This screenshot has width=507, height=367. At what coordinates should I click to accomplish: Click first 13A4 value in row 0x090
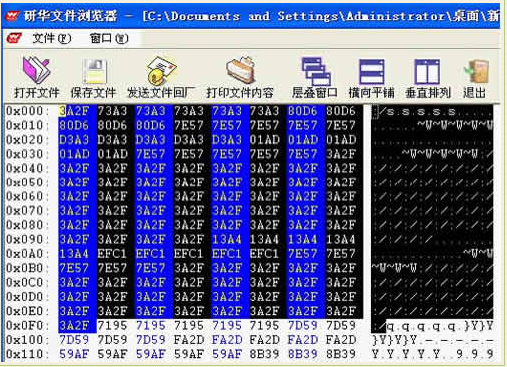tap(227, 239)
